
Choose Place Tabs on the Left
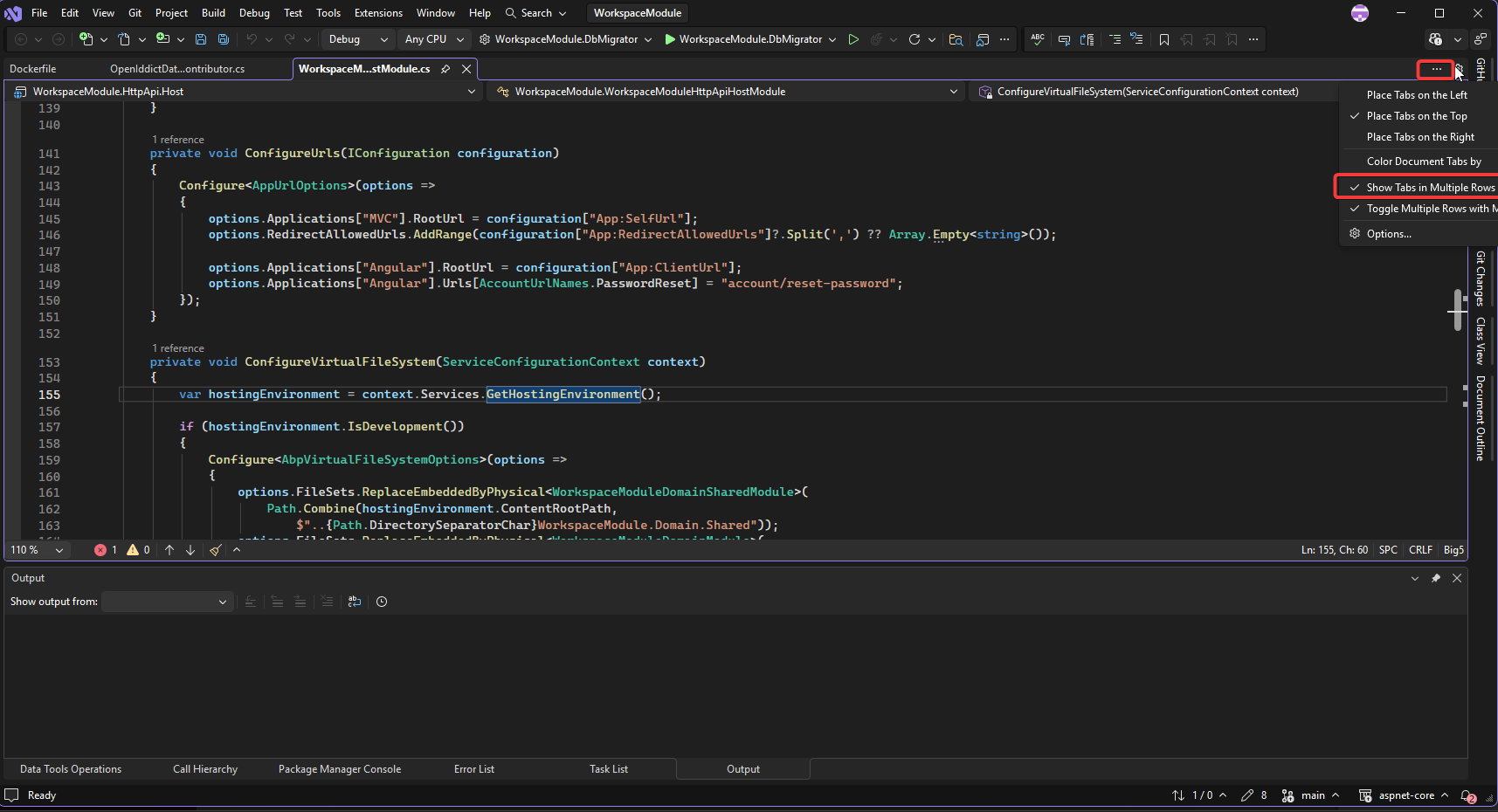point(1416,95)
